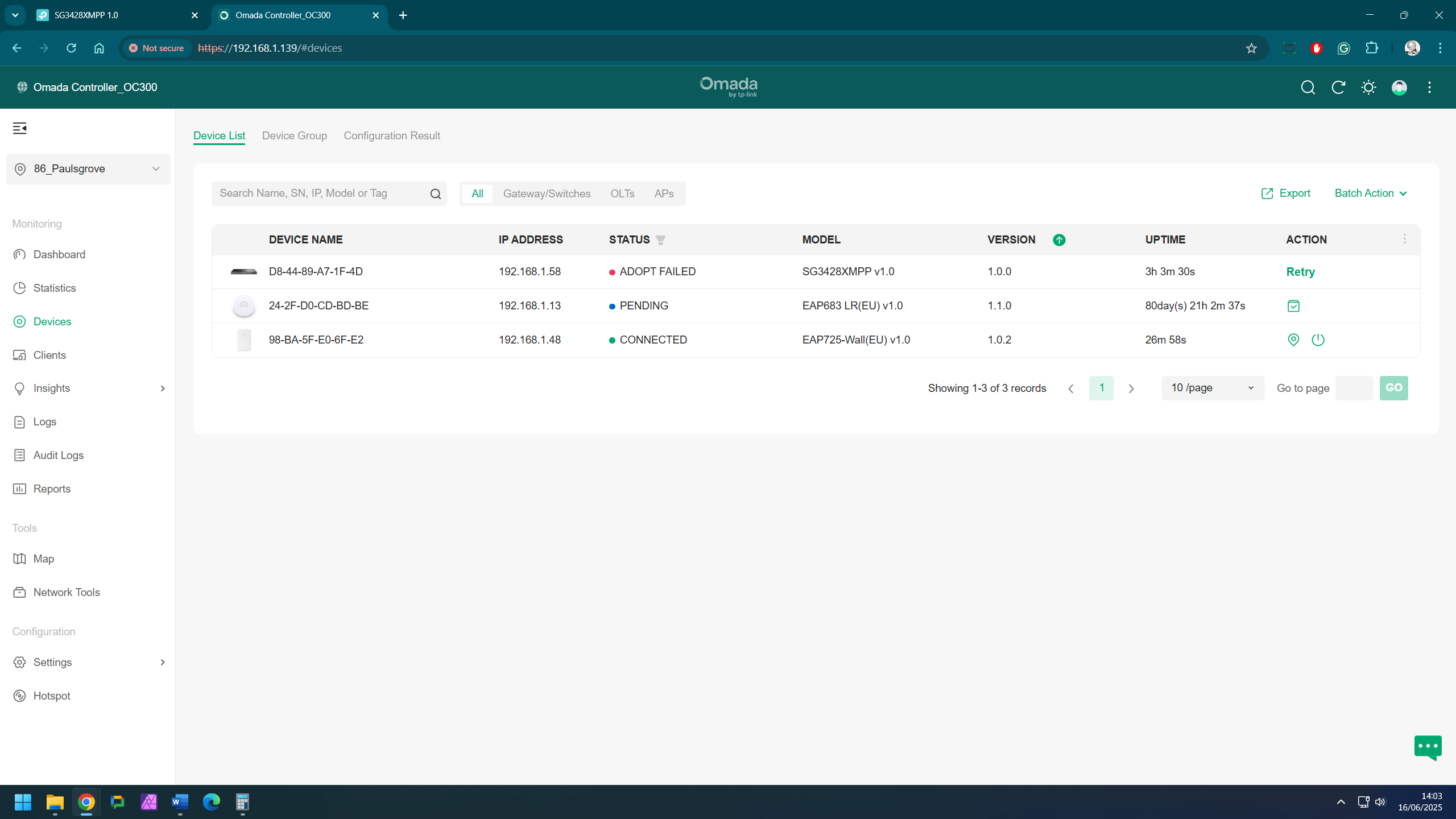Locate the EAP725-Wall device icon
This screenshot has width=1456, height=819.
click(x=1293, y=340)
